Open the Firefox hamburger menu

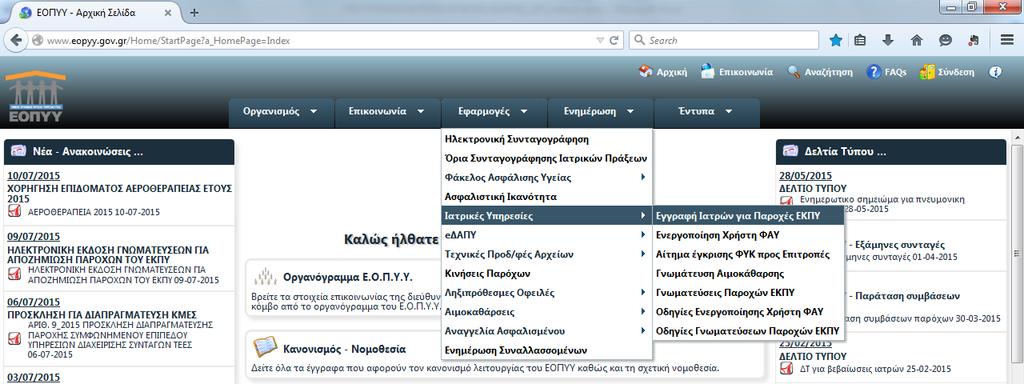[x=1006, y=40]
